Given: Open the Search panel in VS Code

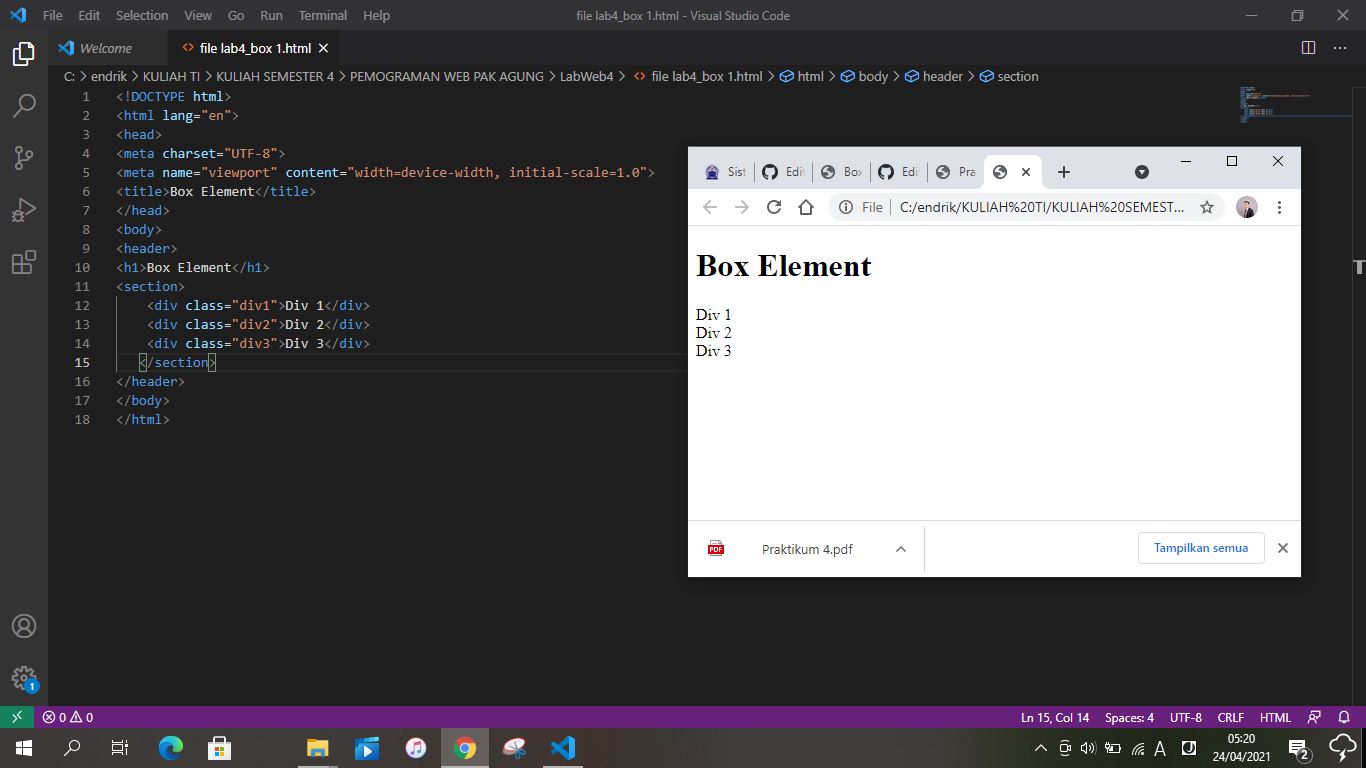Looking at the screenshot, I should pyautogui.click(x=23, y=105).
